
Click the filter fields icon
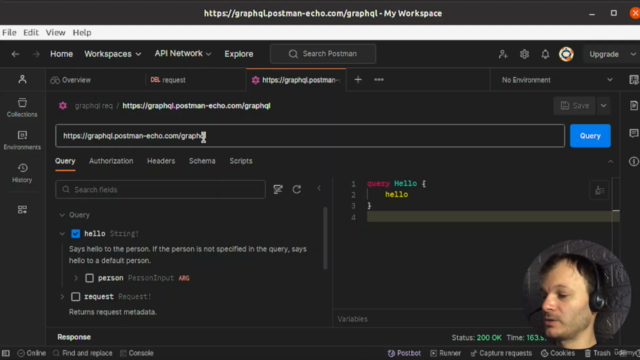(x=278, y=189)
